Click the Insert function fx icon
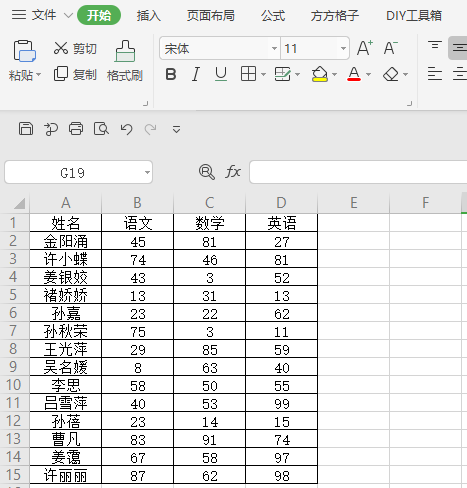467x488 pixels. point(233,172)
